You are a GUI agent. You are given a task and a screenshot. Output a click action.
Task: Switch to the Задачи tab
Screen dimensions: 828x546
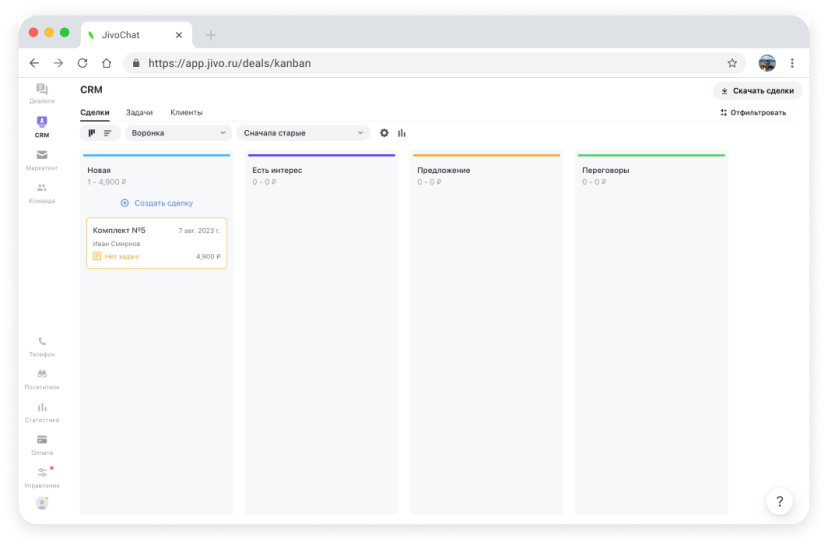[139, 112]
